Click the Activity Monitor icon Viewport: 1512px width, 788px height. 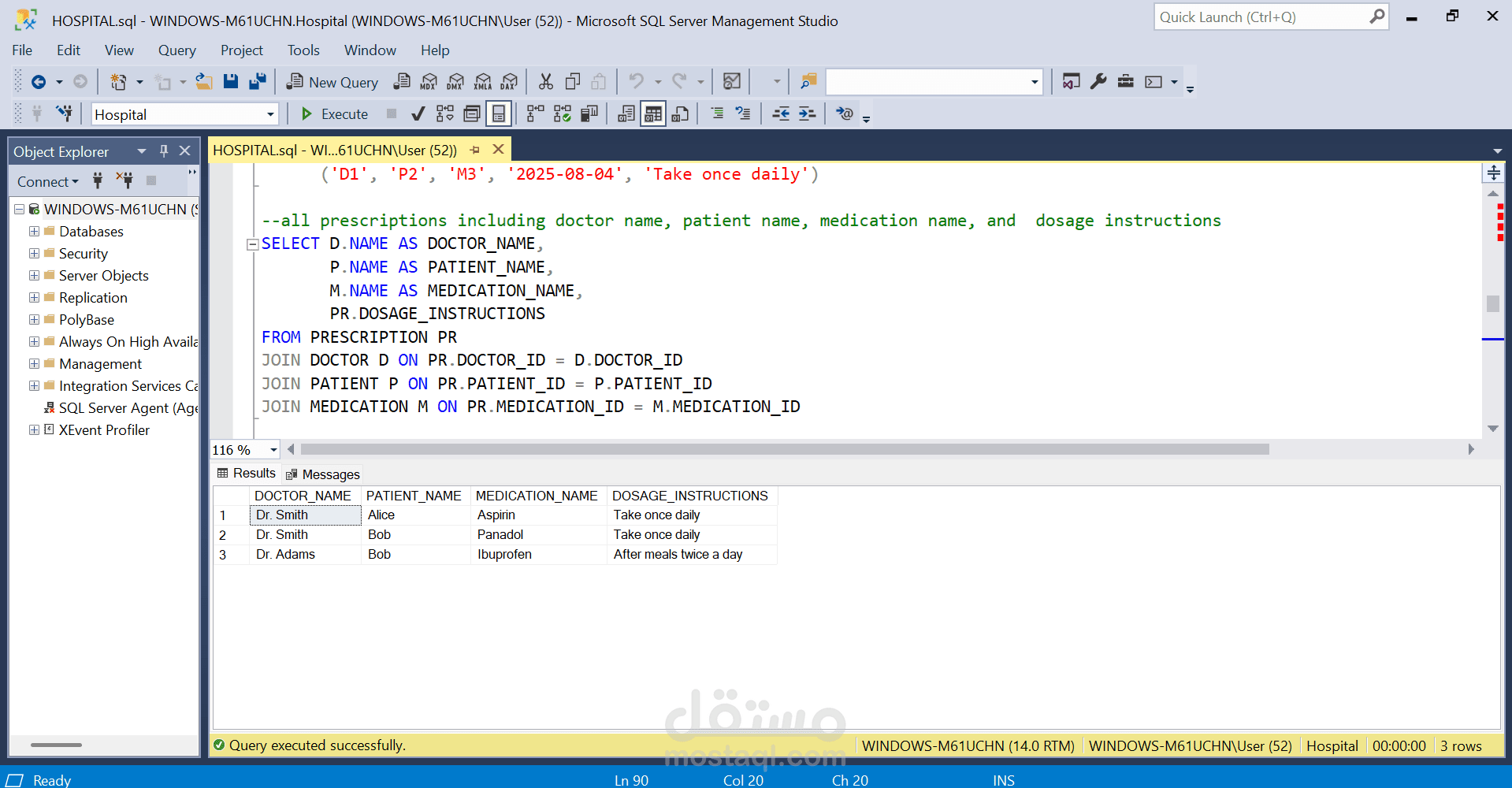tap(732, 81)
